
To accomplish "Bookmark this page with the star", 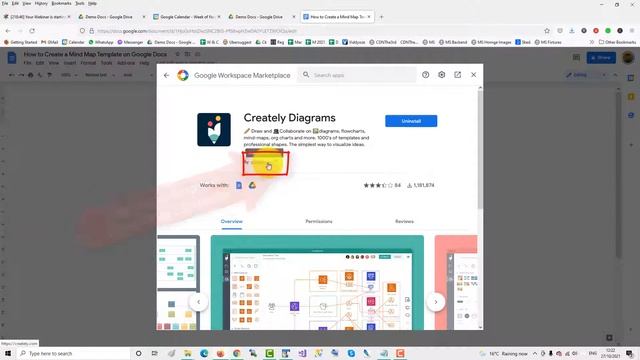I will 547,31.
